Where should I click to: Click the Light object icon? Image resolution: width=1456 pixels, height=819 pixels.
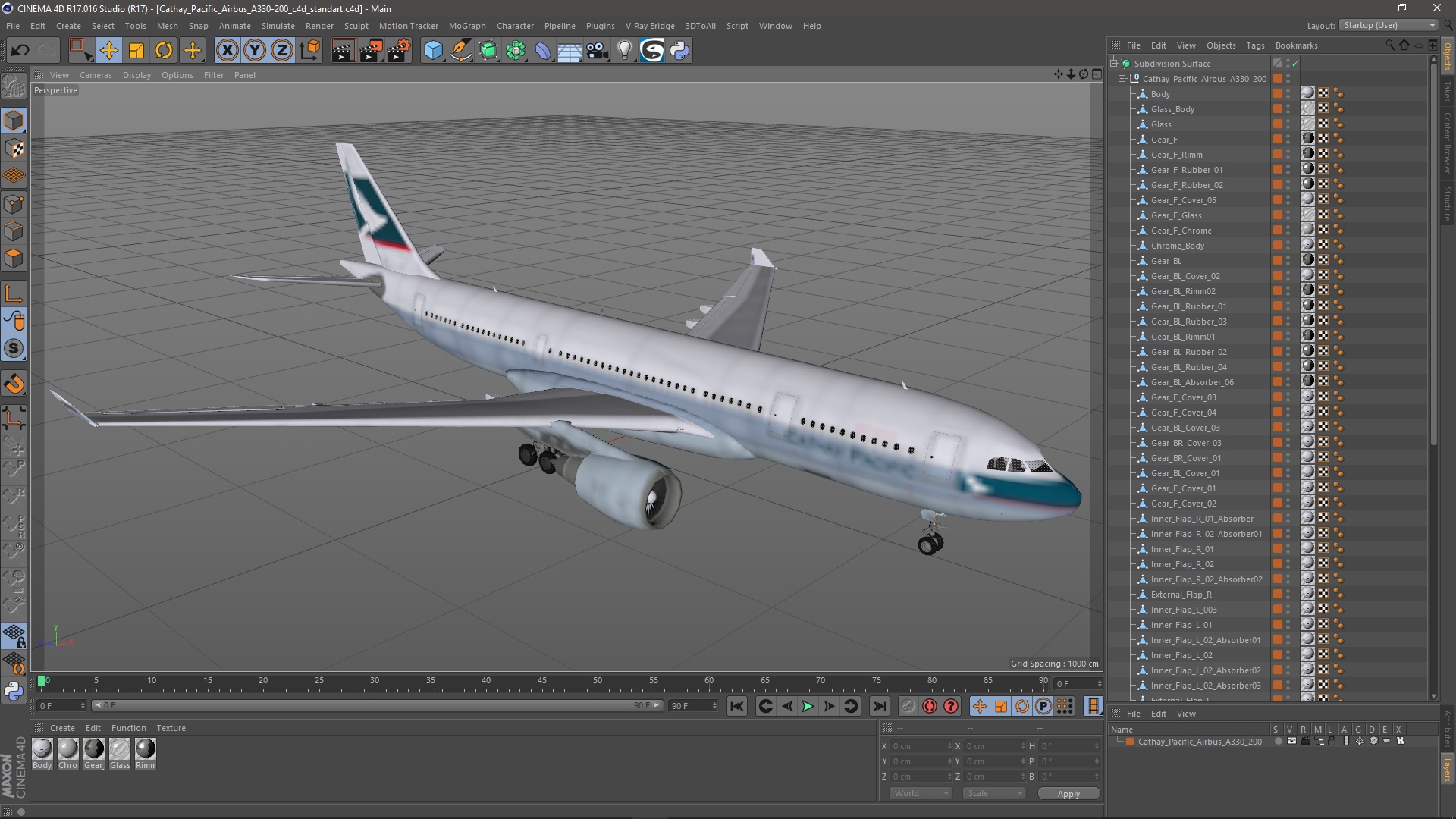coord(624,51)
